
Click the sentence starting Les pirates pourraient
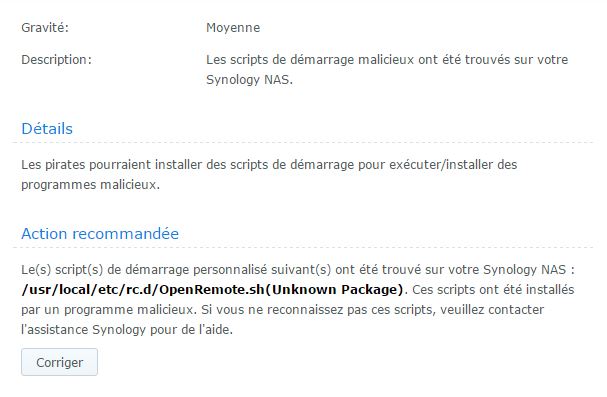click(269, 165)
